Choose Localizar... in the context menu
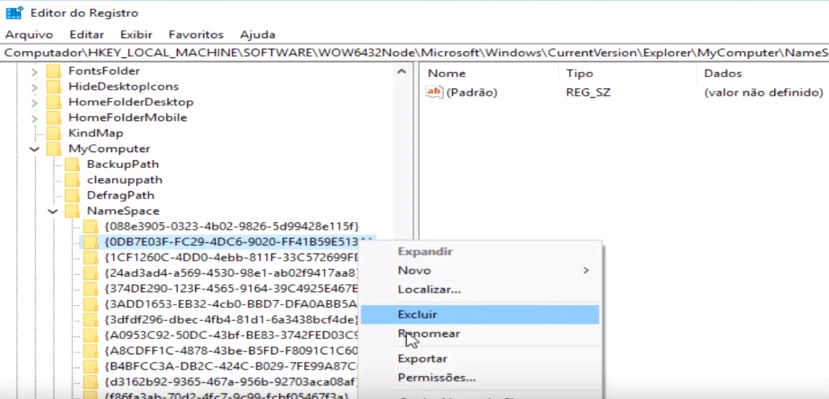 [x=480, y=290]
